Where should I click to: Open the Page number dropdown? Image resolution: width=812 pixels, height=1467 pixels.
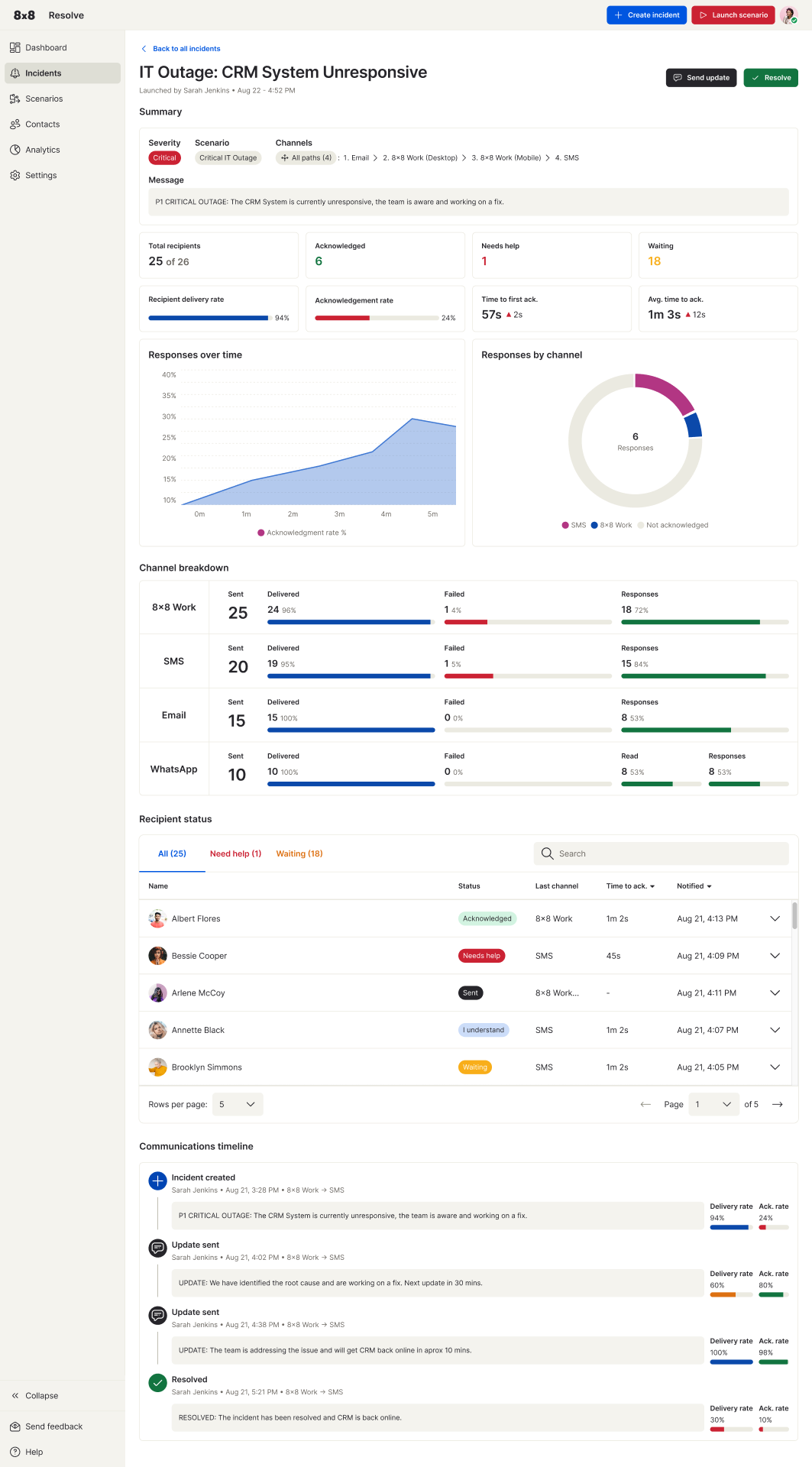(713, 1104)
